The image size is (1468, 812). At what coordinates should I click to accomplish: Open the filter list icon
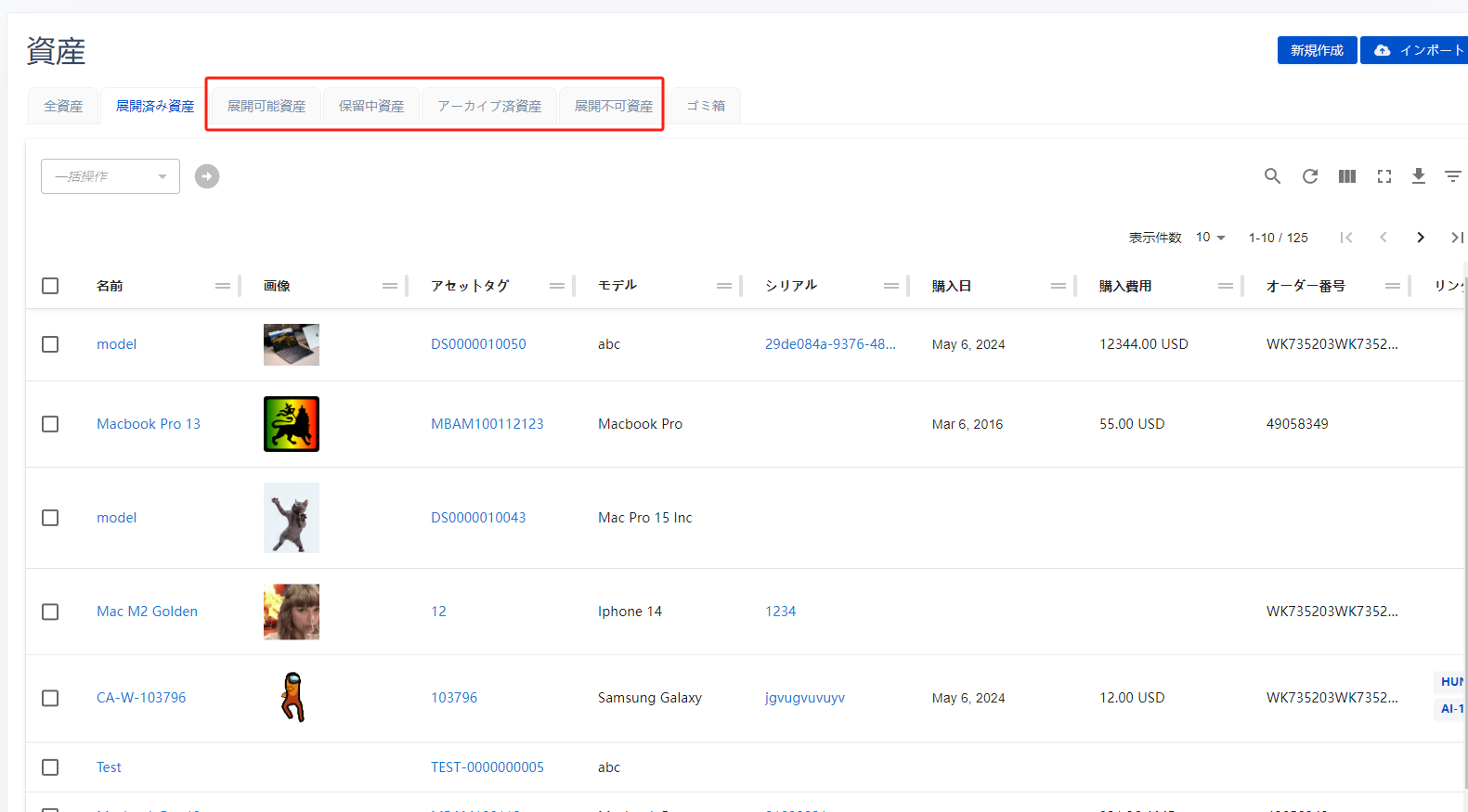(1452, 176)
